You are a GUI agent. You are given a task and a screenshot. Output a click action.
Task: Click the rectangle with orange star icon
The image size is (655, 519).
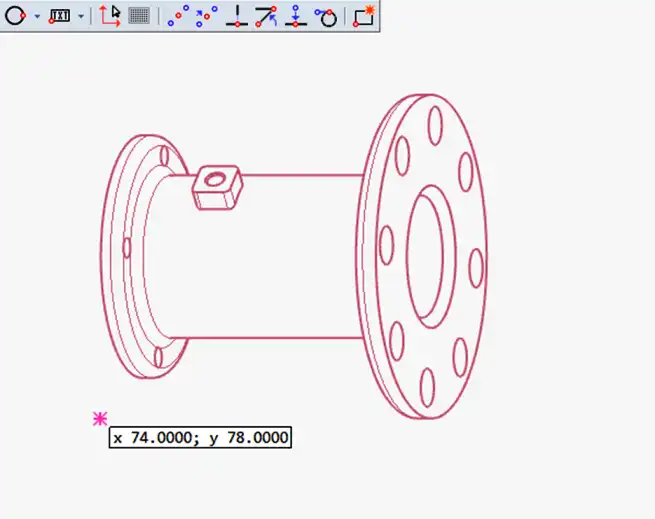[x=363, y=16]
